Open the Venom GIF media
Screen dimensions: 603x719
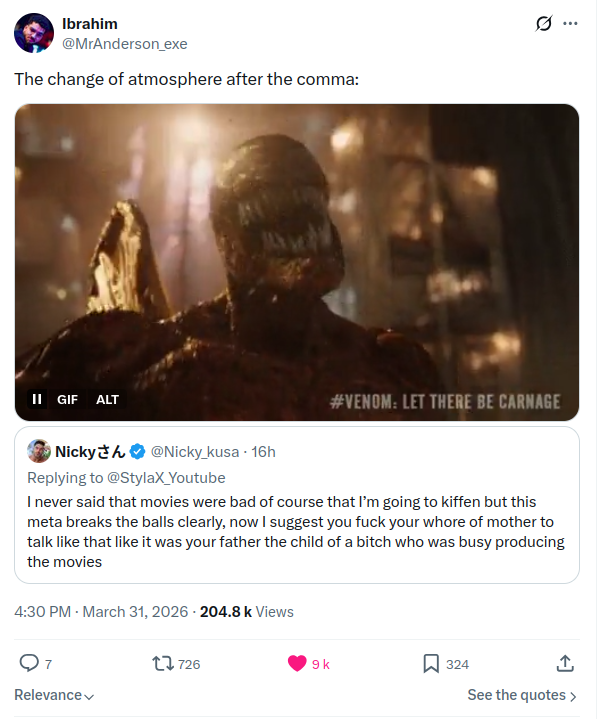297,250
